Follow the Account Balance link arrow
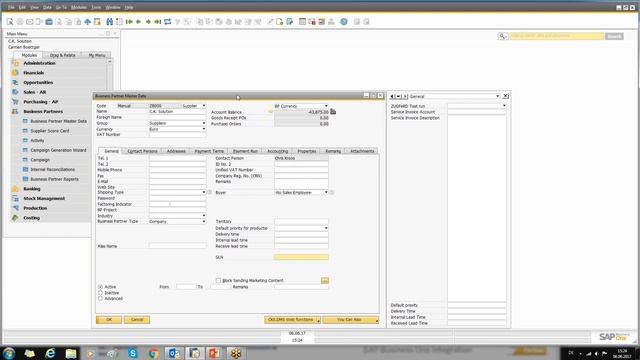The height and width of the screenshot is (360, 640). (270, 111)
